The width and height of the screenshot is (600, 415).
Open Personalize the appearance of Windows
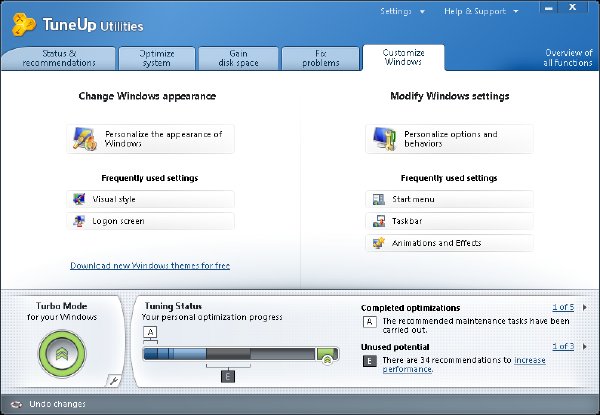click(x=150, y=139)
